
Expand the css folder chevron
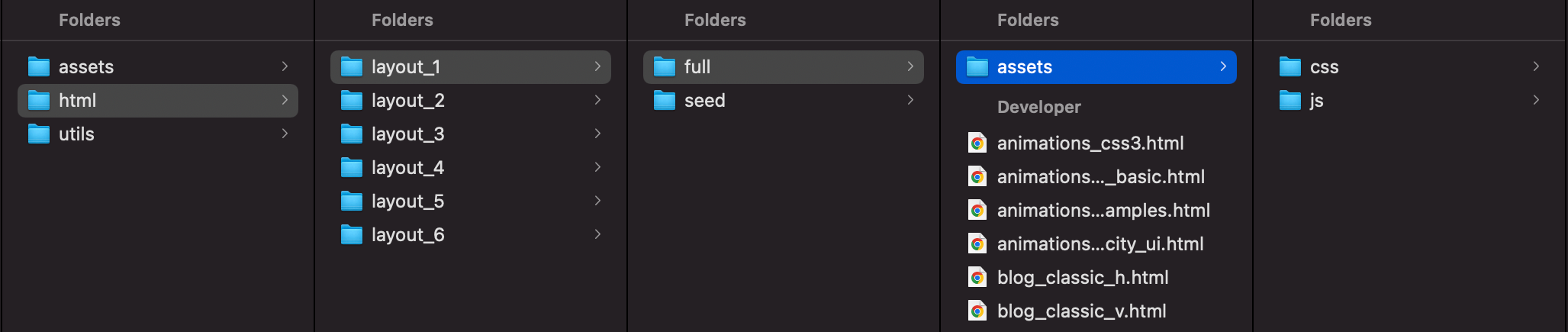click(x=1536, y=66)
